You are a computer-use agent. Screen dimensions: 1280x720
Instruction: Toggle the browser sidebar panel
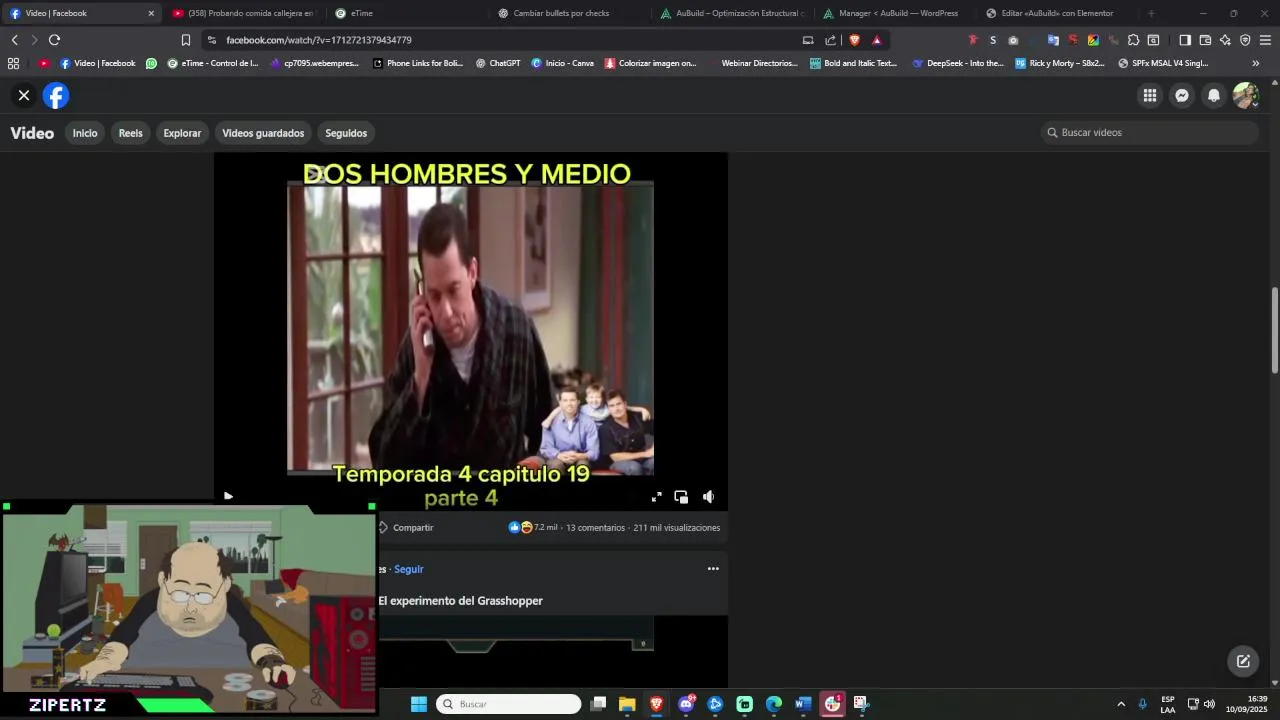1185,40
